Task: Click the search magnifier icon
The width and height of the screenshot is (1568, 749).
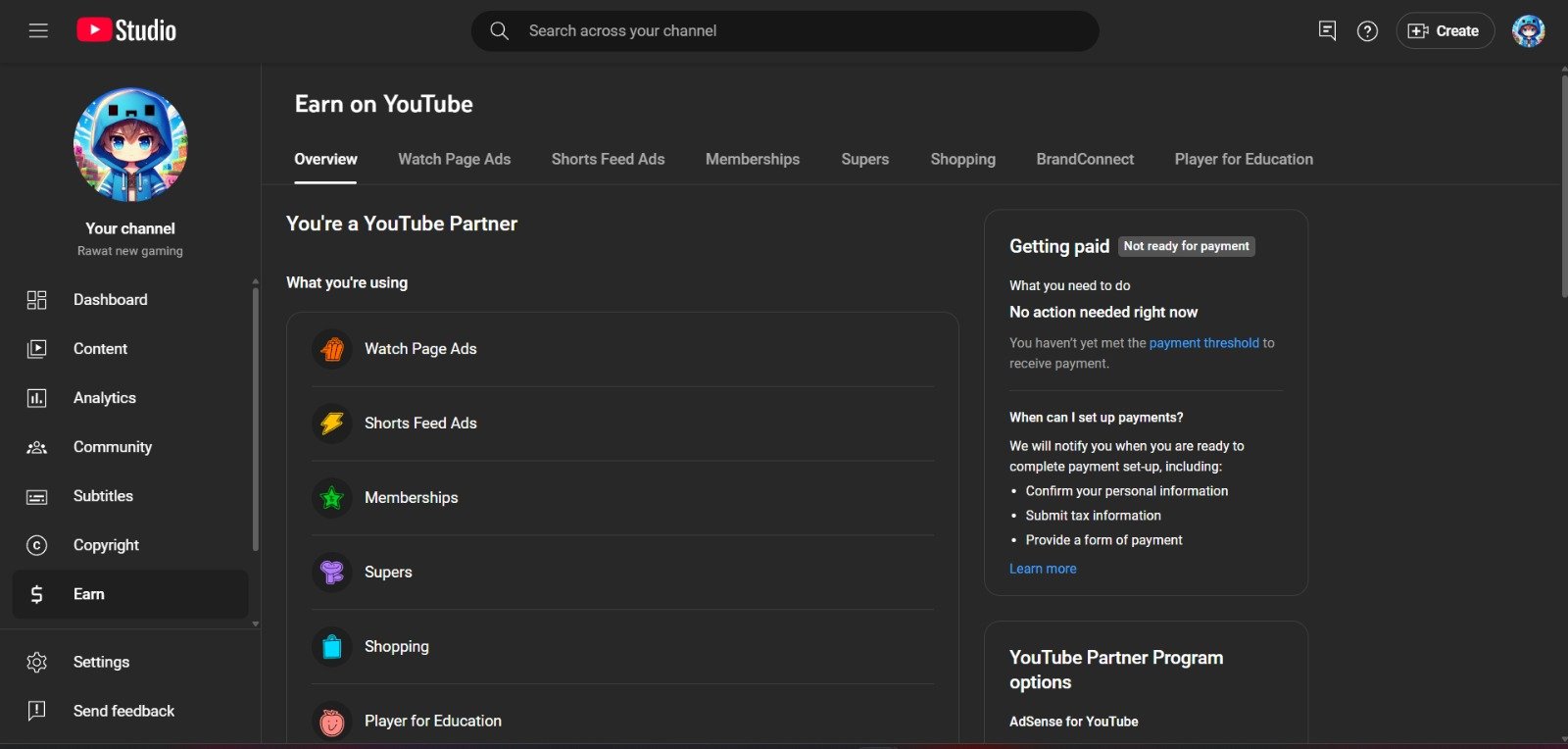Action: pos(499,30)
